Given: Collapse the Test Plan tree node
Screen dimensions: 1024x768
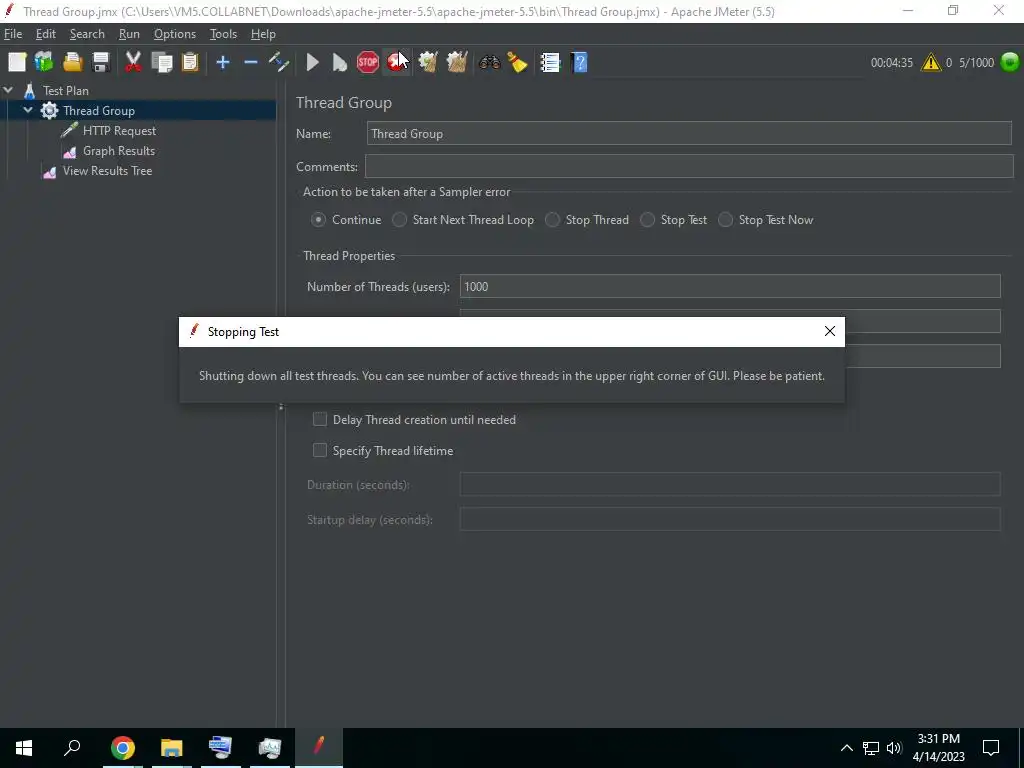Looking at the screenshot, I should (x=8, y=90).
